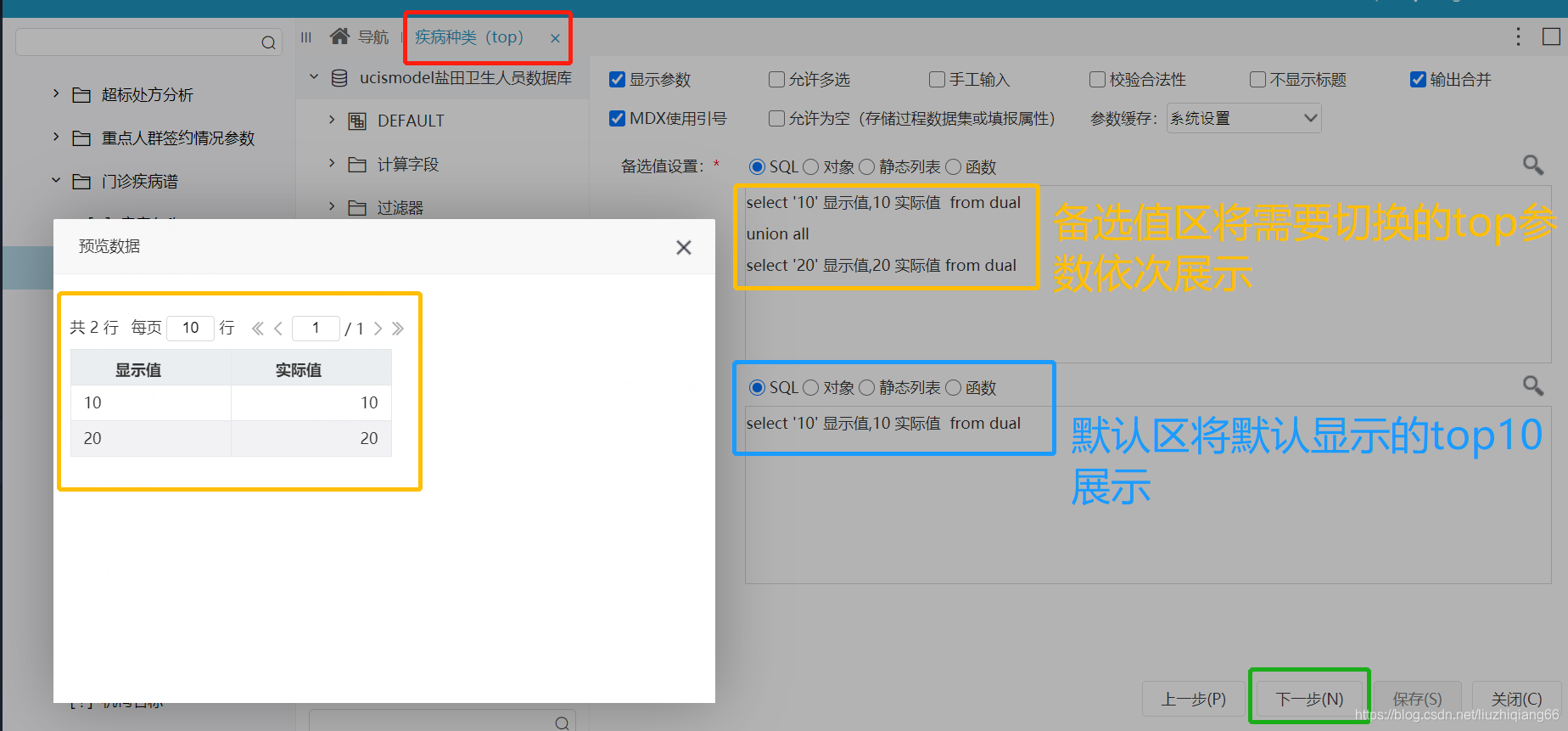Switch to the 疾病种类 (top) tab

click(x=469, y=37)
